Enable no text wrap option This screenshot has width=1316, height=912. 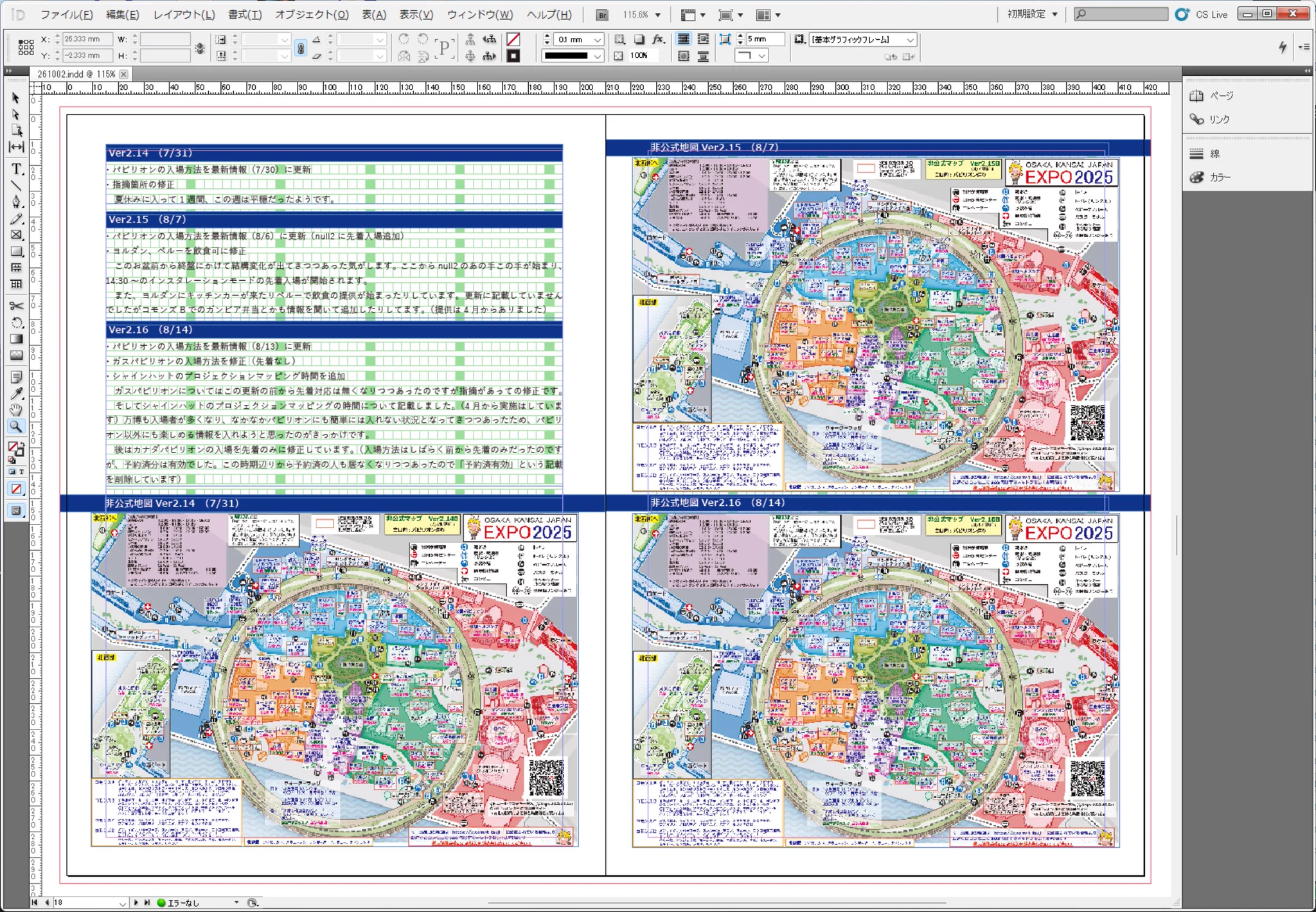[x=684, y=40]
